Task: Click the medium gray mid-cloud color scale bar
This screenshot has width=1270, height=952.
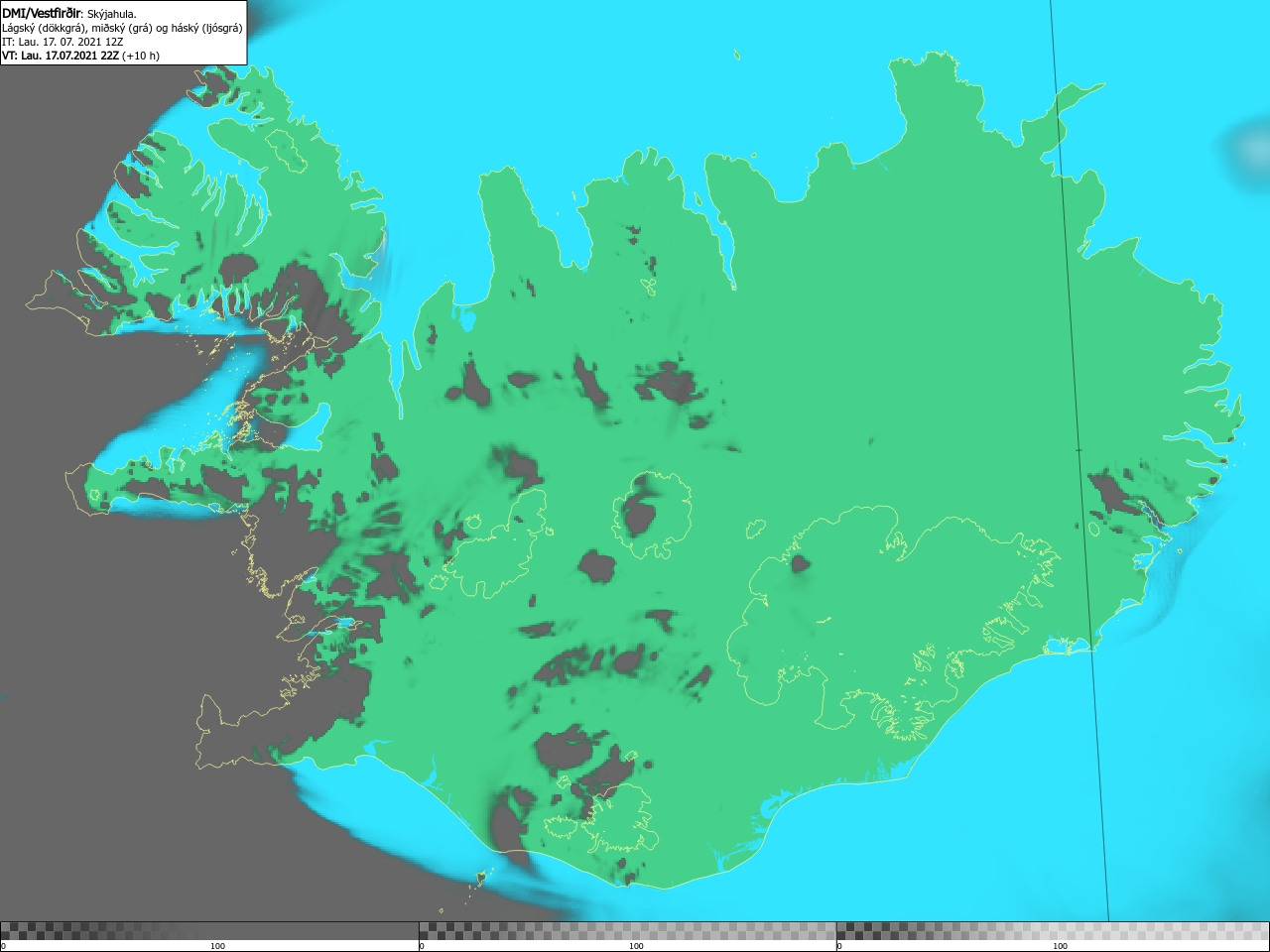Action: tap(627, 930)
